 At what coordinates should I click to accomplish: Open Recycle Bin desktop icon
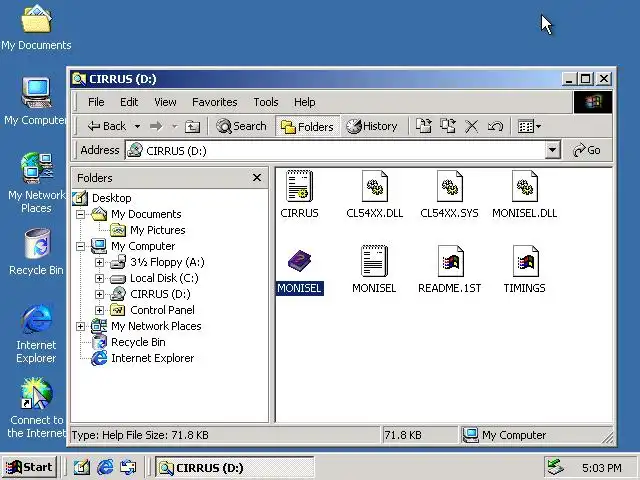36,251
